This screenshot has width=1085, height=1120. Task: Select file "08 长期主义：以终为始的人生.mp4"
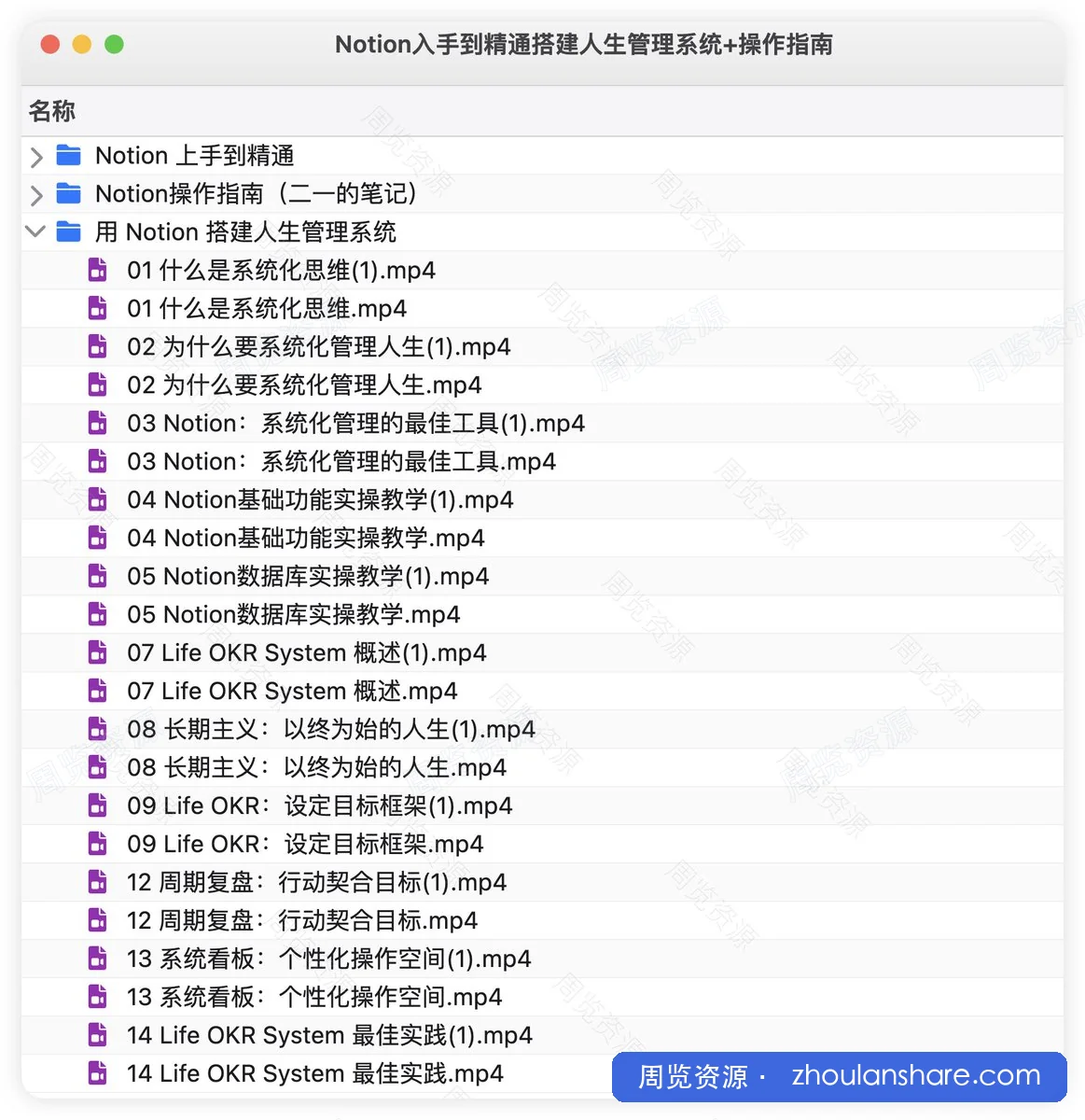317,767
